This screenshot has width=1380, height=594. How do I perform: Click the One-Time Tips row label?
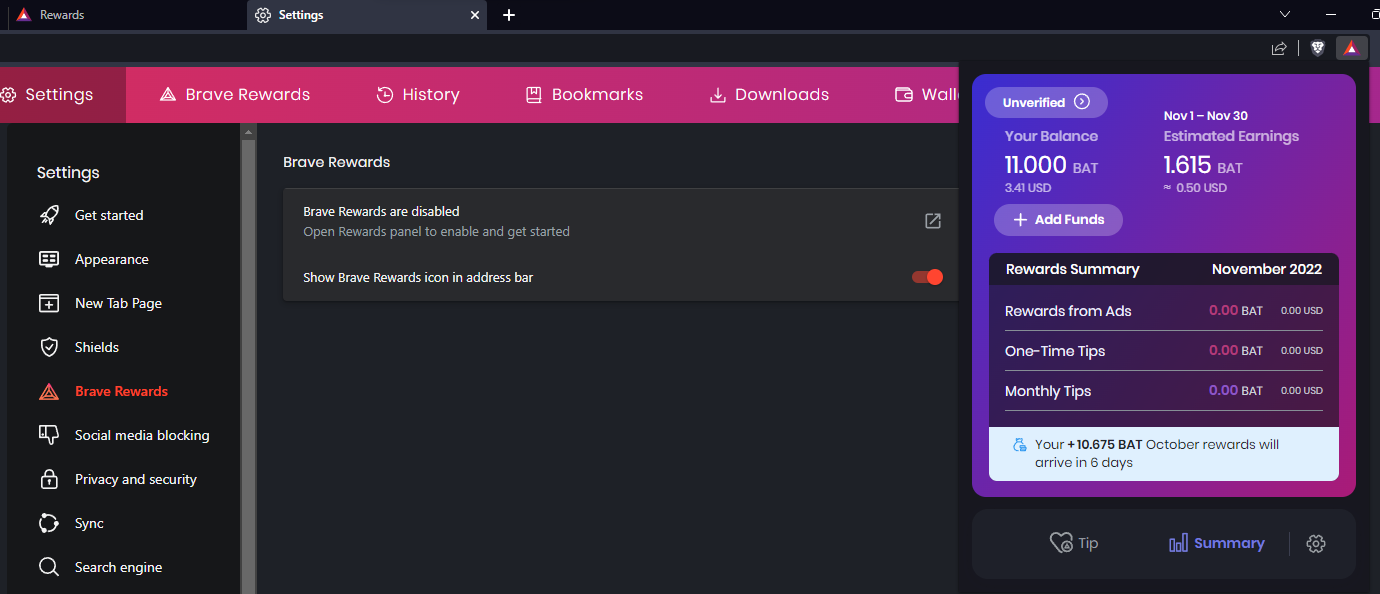tap(1055, 351)
